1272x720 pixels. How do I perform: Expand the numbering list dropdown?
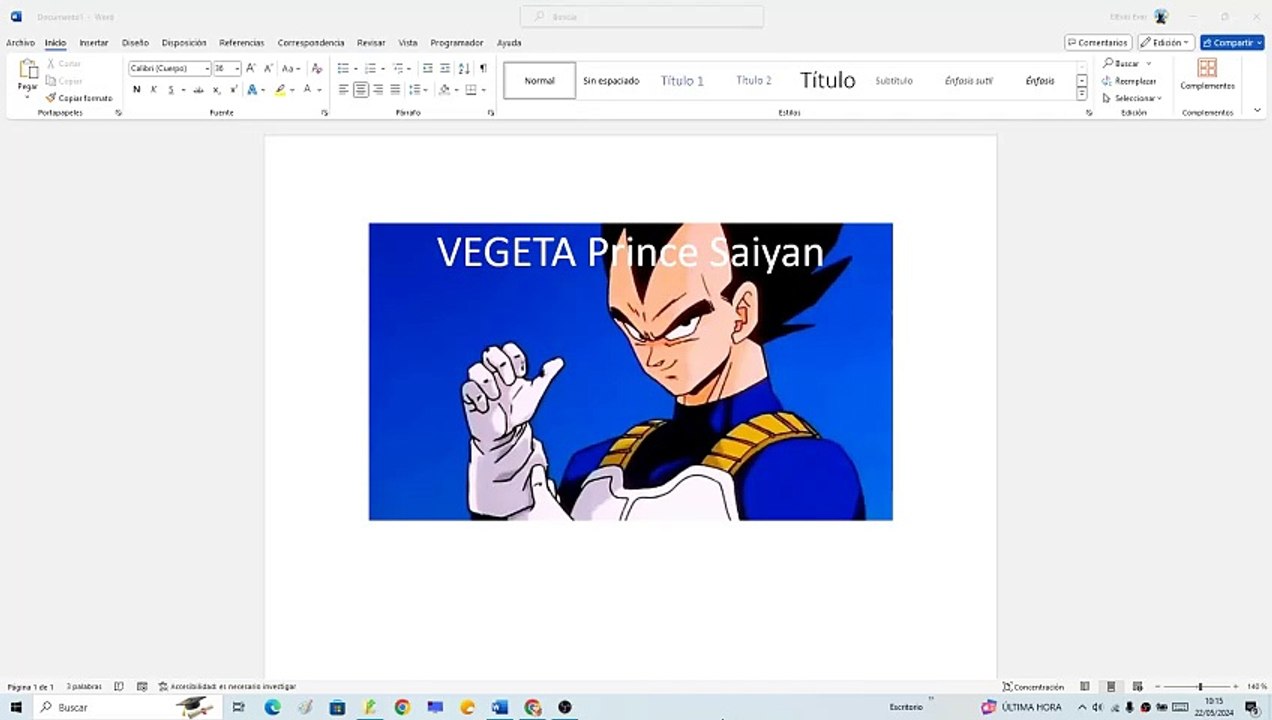pyautogui.click(x=383, y=68)
